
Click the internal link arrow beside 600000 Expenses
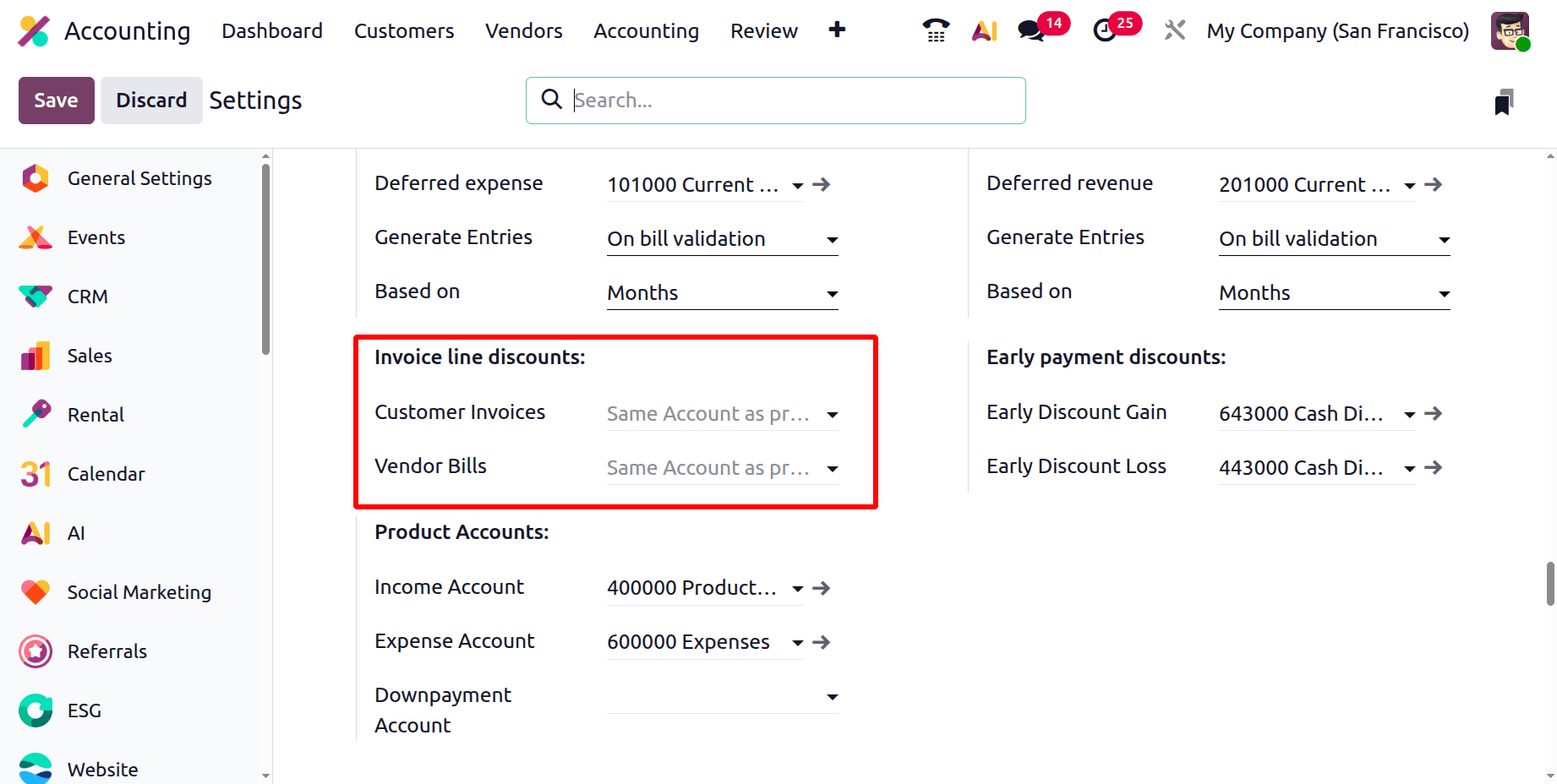point(821,642)
